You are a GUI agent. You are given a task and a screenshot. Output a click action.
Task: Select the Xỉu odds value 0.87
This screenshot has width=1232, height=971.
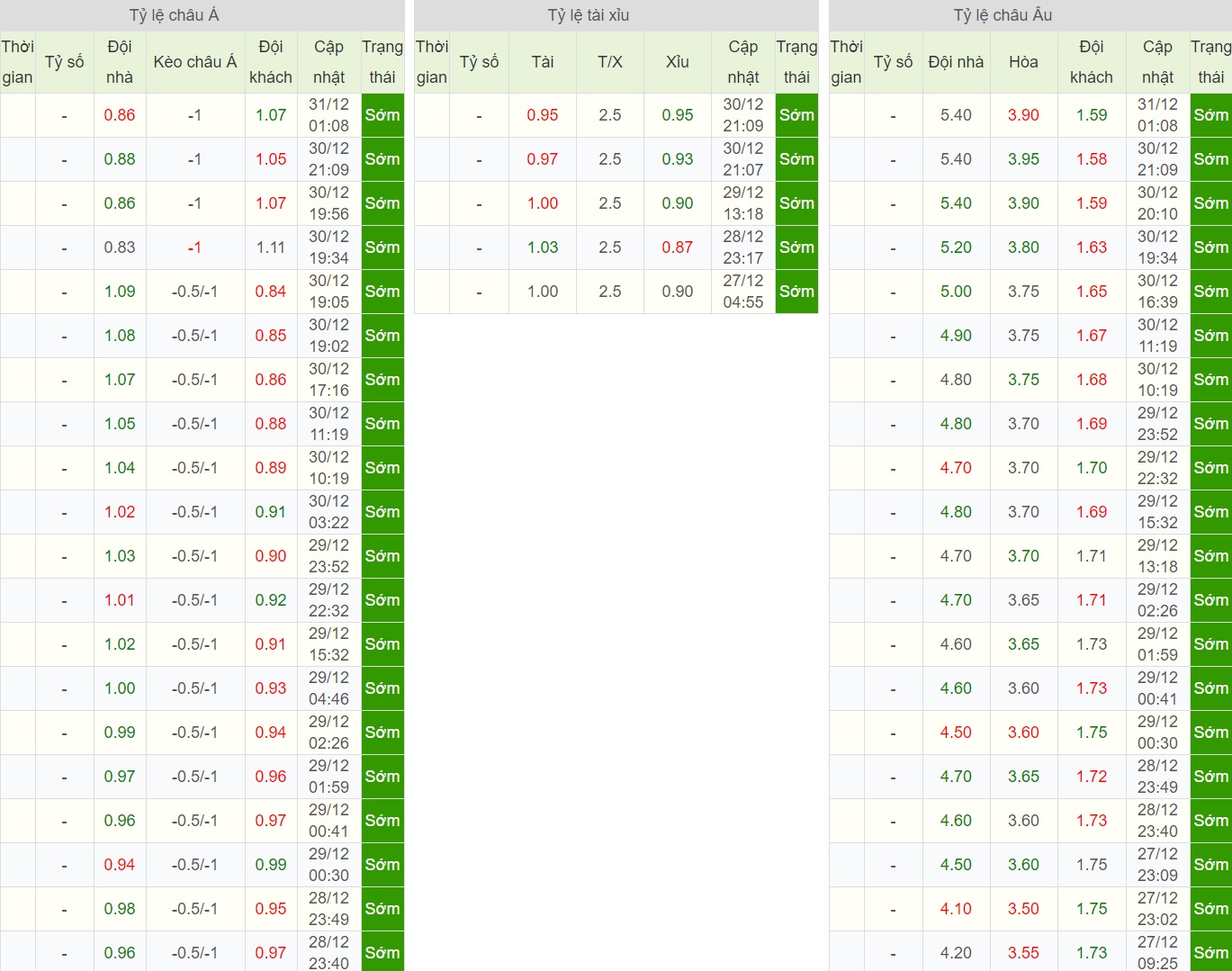coord(678,247)
